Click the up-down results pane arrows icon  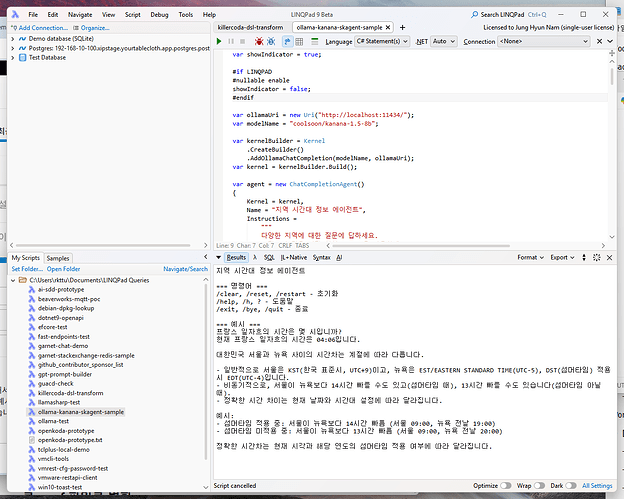pos(584,257)
